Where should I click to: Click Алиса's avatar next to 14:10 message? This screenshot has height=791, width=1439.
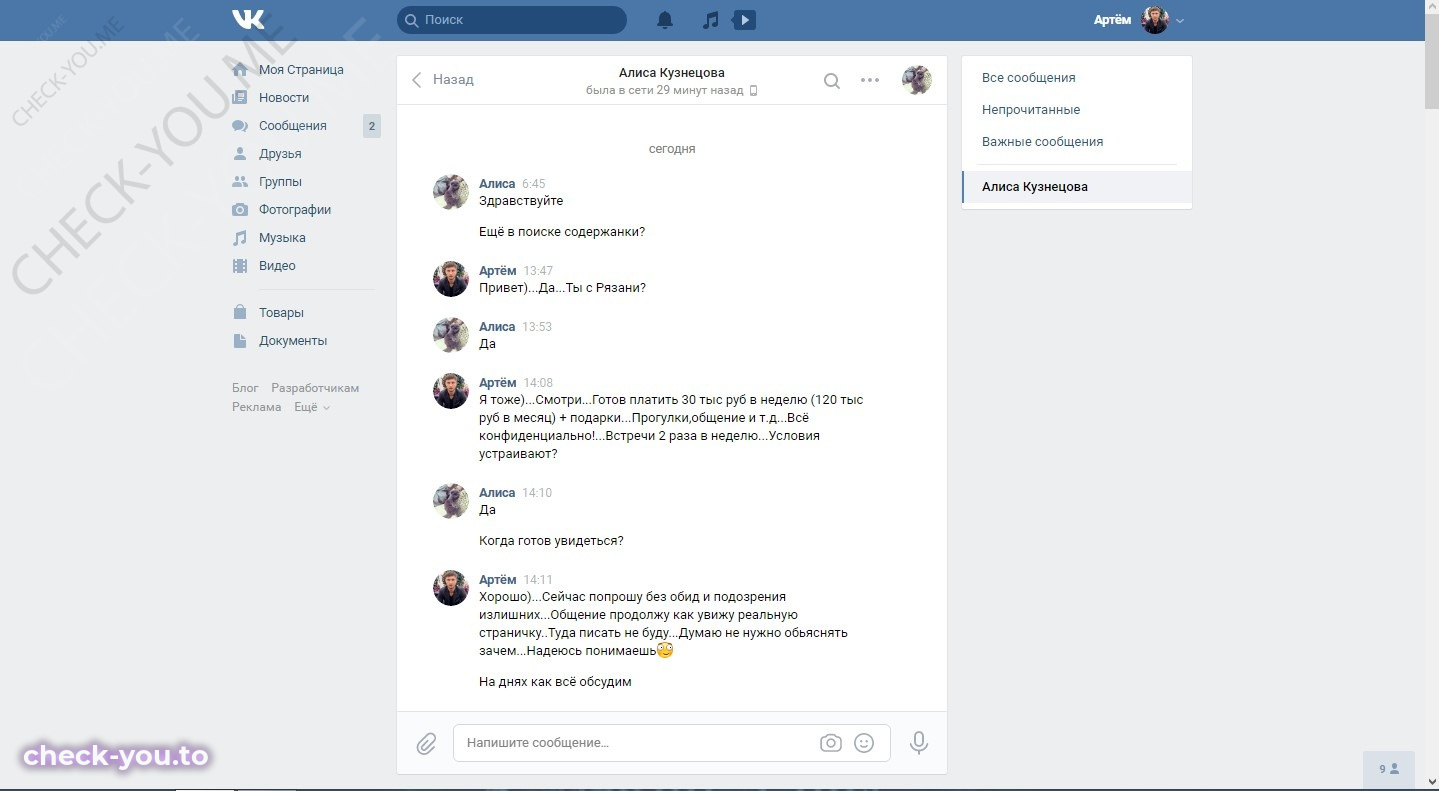coord(451,501)
